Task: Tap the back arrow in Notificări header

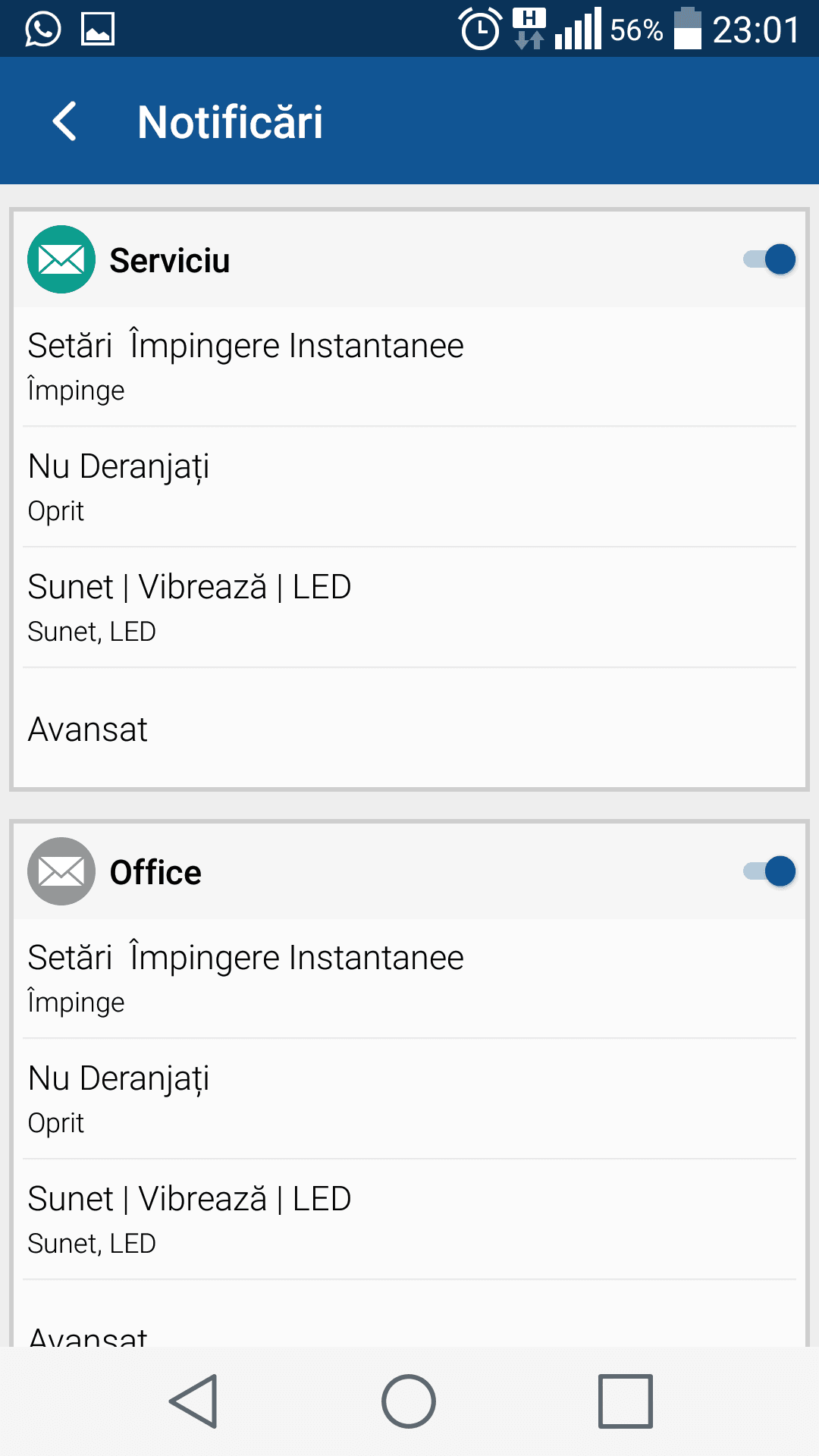Action: (x=65, y=121)
